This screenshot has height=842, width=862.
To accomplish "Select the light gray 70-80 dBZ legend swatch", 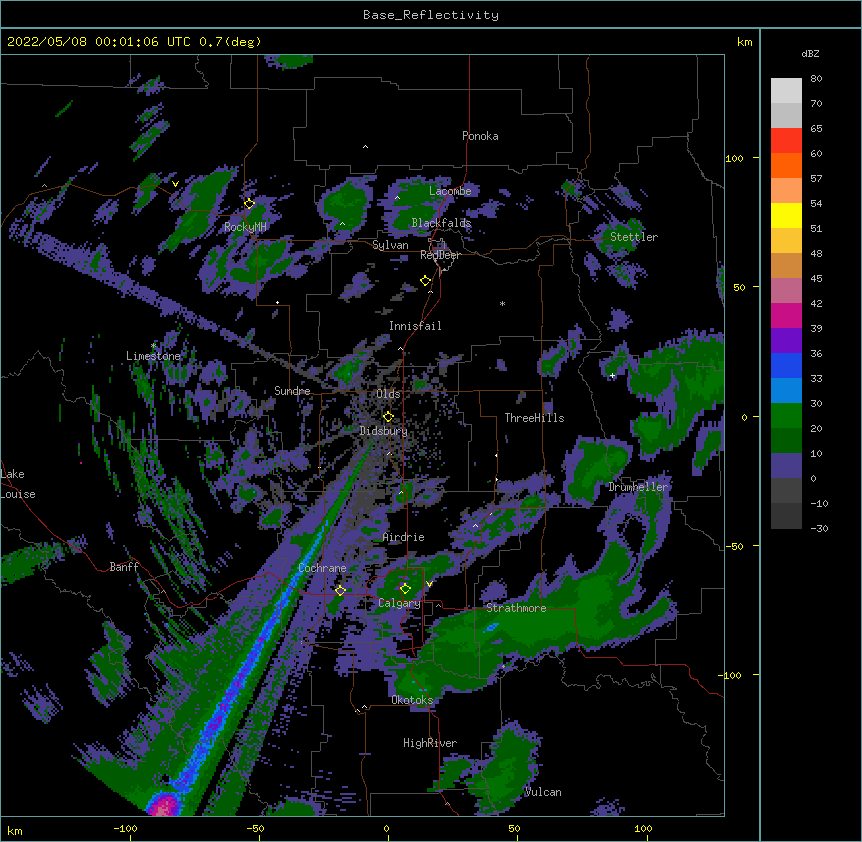I will pyautogui.click(x=786, y=91).
